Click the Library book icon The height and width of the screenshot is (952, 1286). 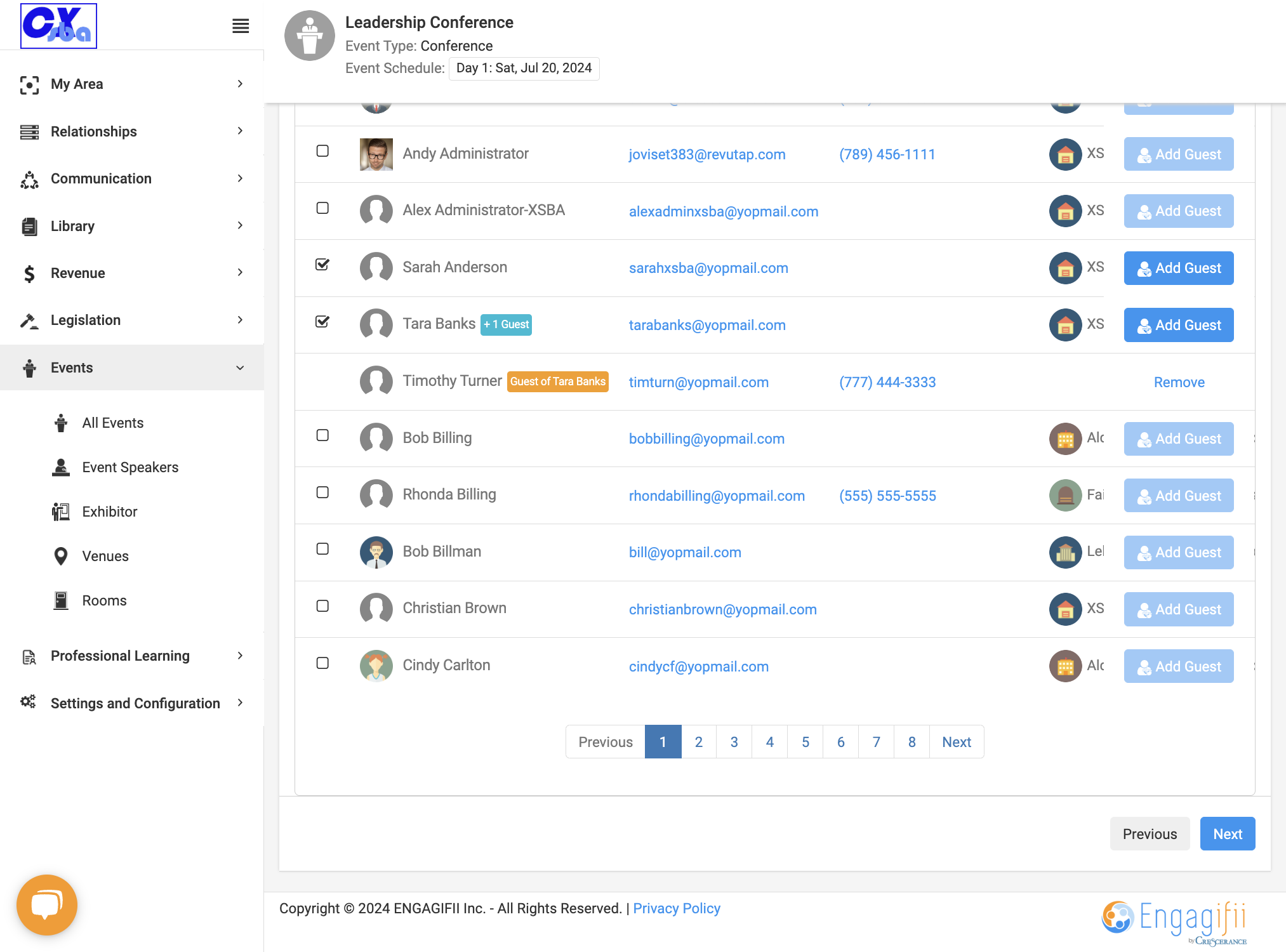click(29, 227)
